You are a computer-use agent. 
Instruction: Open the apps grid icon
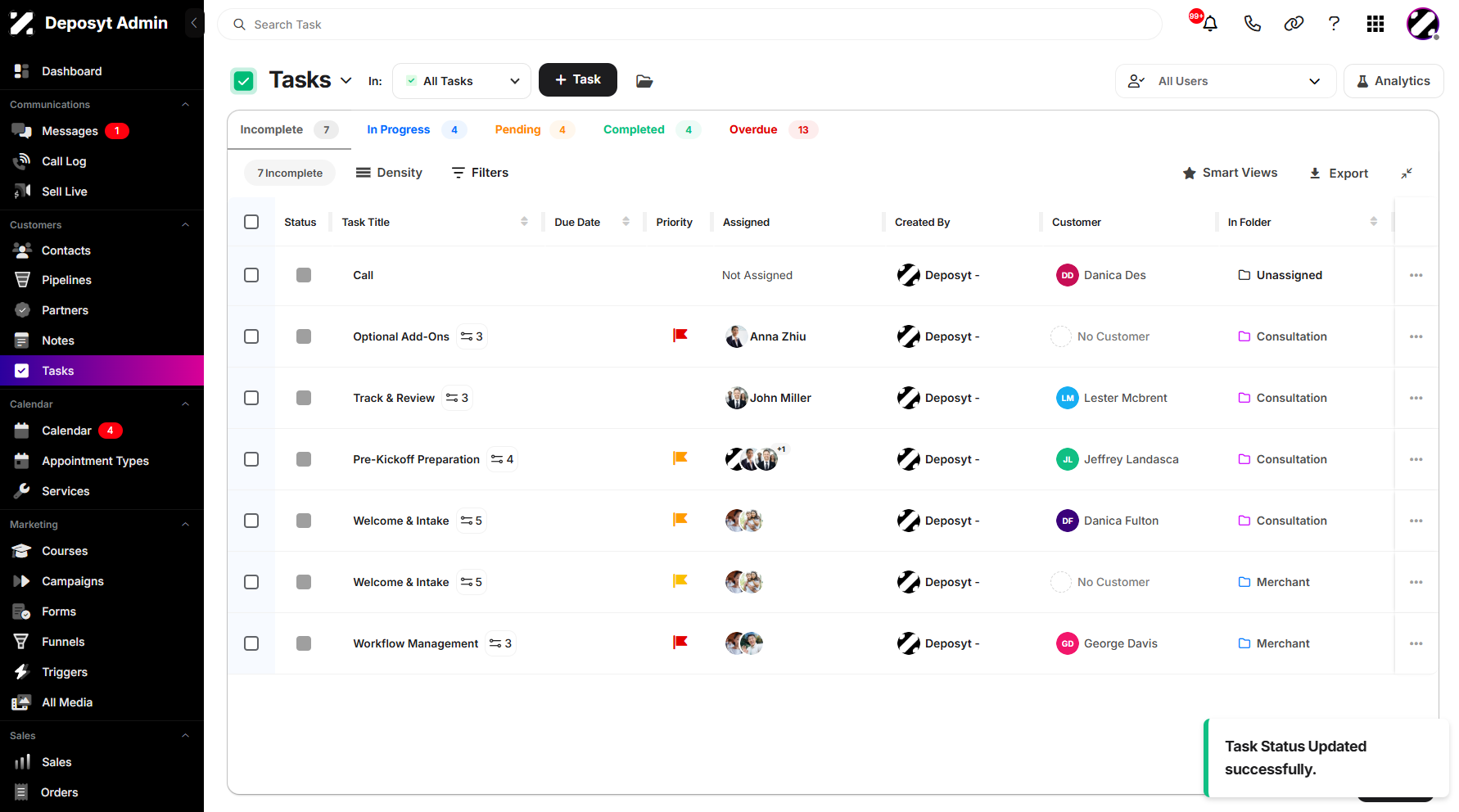[x=1375, y=24]
